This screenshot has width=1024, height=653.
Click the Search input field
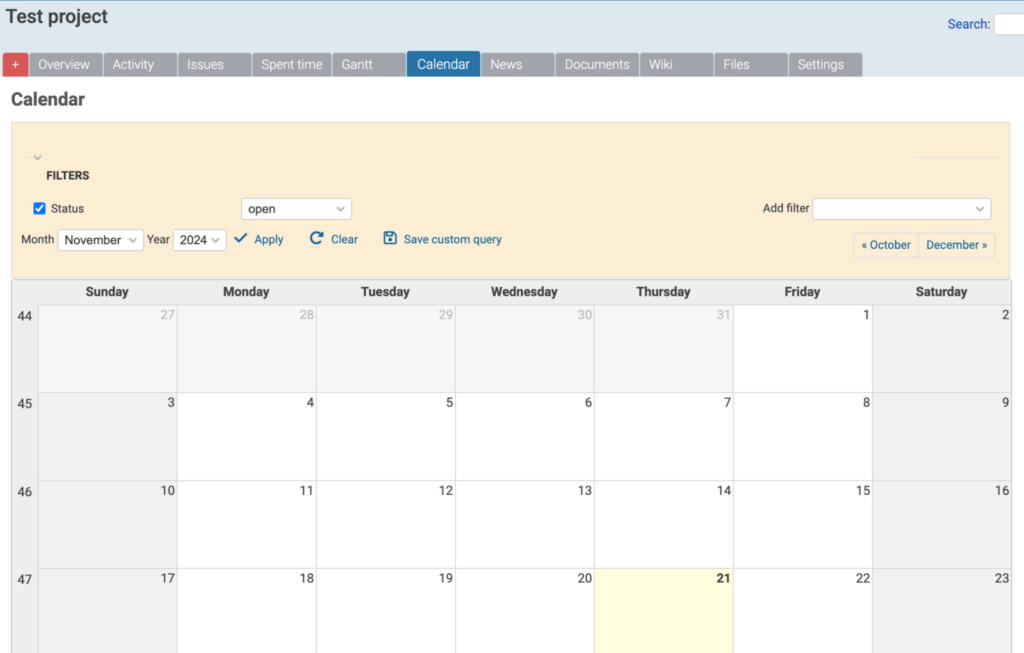coord(1010,24)
